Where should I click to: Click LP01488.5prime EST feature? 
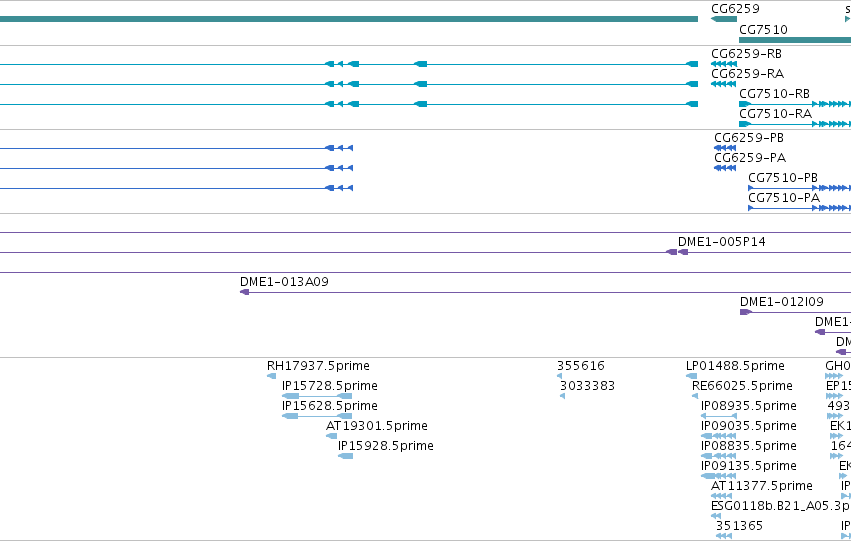[691, 375]
